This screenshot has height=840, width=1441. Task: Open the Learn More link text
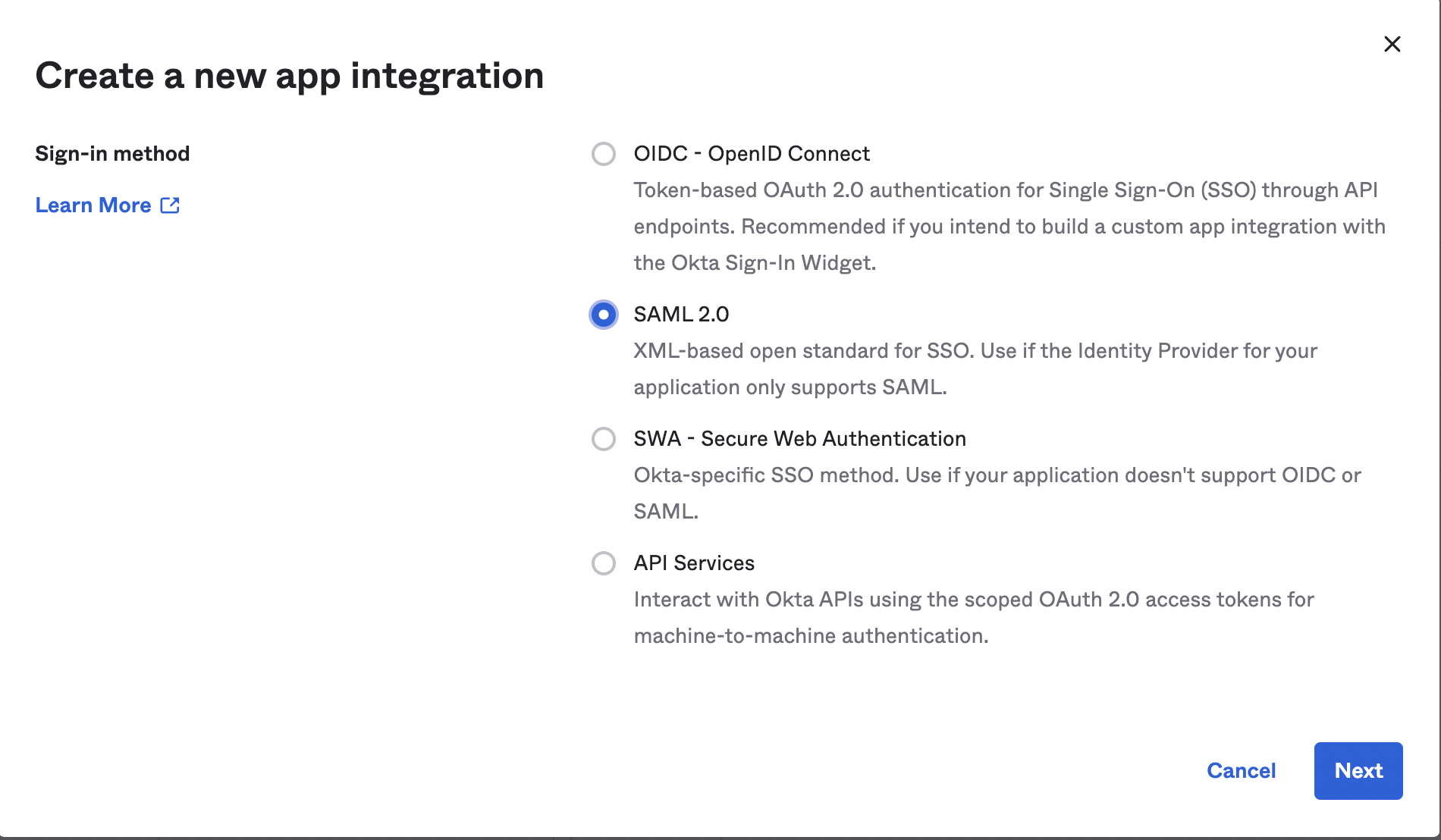pos(93,205)
